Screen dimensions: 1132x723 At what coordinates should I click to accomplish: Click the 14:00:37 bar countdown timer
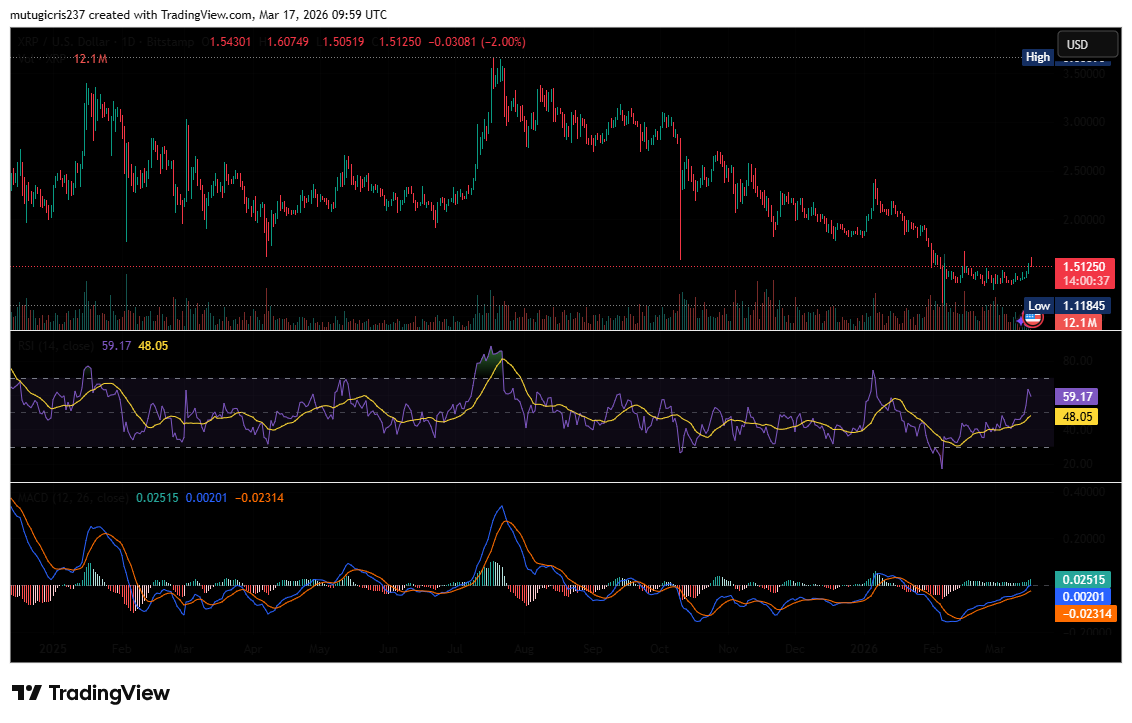pos(1084,281)
